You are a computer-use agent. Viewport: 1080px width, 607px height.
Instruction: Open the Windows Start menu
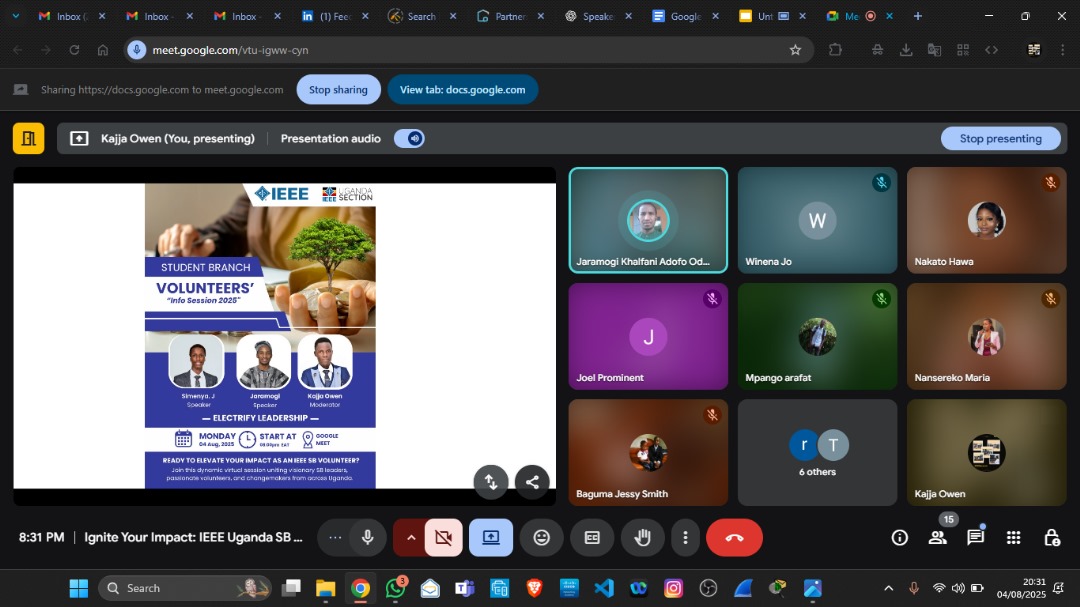pyautogui.click(x=79, y=588)
